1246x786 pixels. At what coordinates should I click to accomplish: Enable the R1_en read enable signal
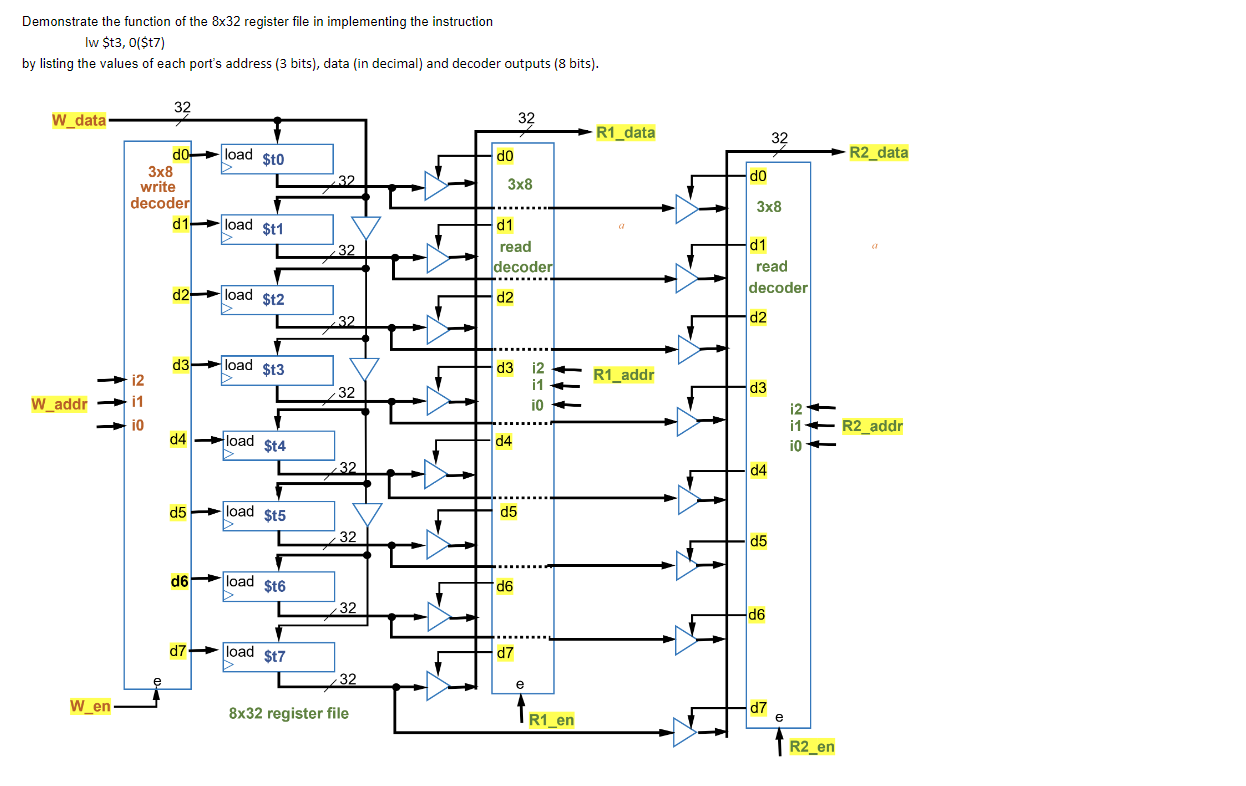pos(553,719)
